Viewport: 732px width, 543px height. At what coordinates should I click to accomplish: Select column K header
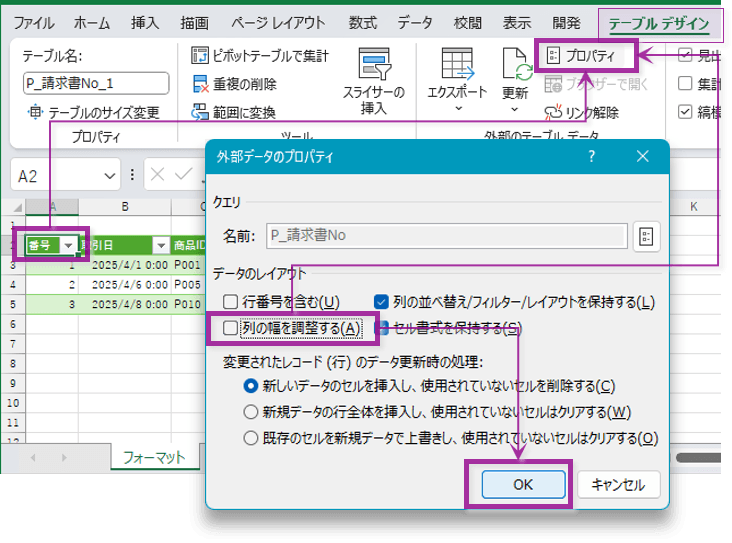[694, 207]
